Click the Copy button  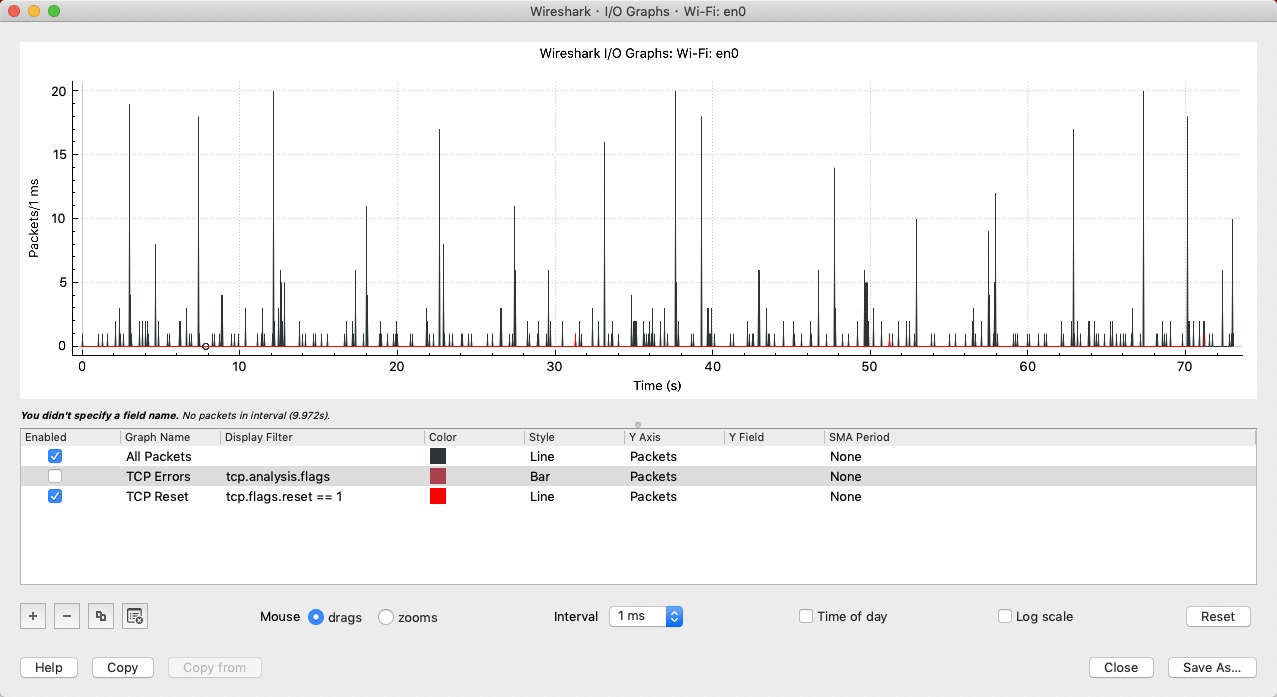[x=123, y=667]
